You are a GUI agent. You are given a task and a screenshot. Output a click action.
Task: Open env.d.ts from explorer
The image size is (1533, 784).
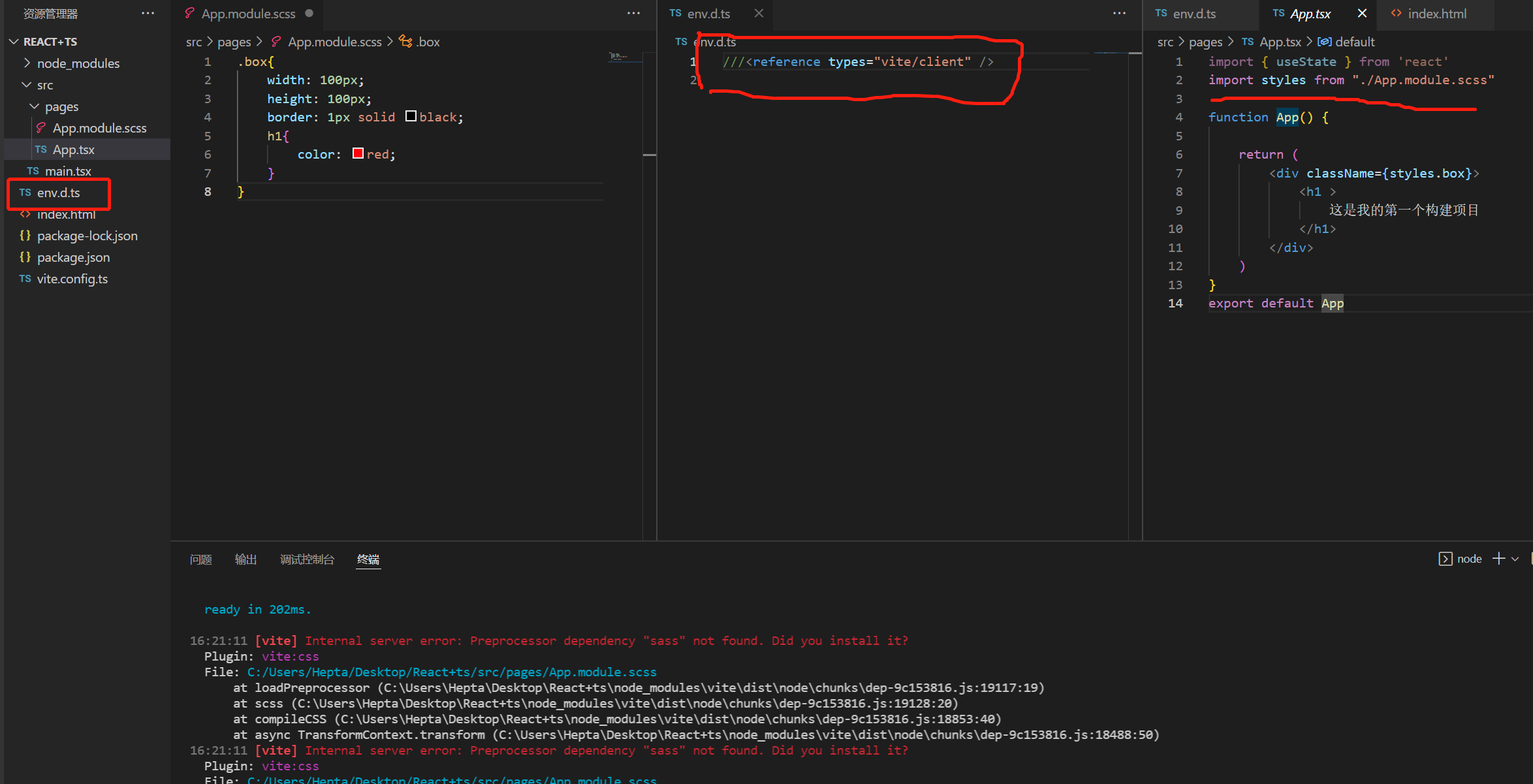click(58, 192)
